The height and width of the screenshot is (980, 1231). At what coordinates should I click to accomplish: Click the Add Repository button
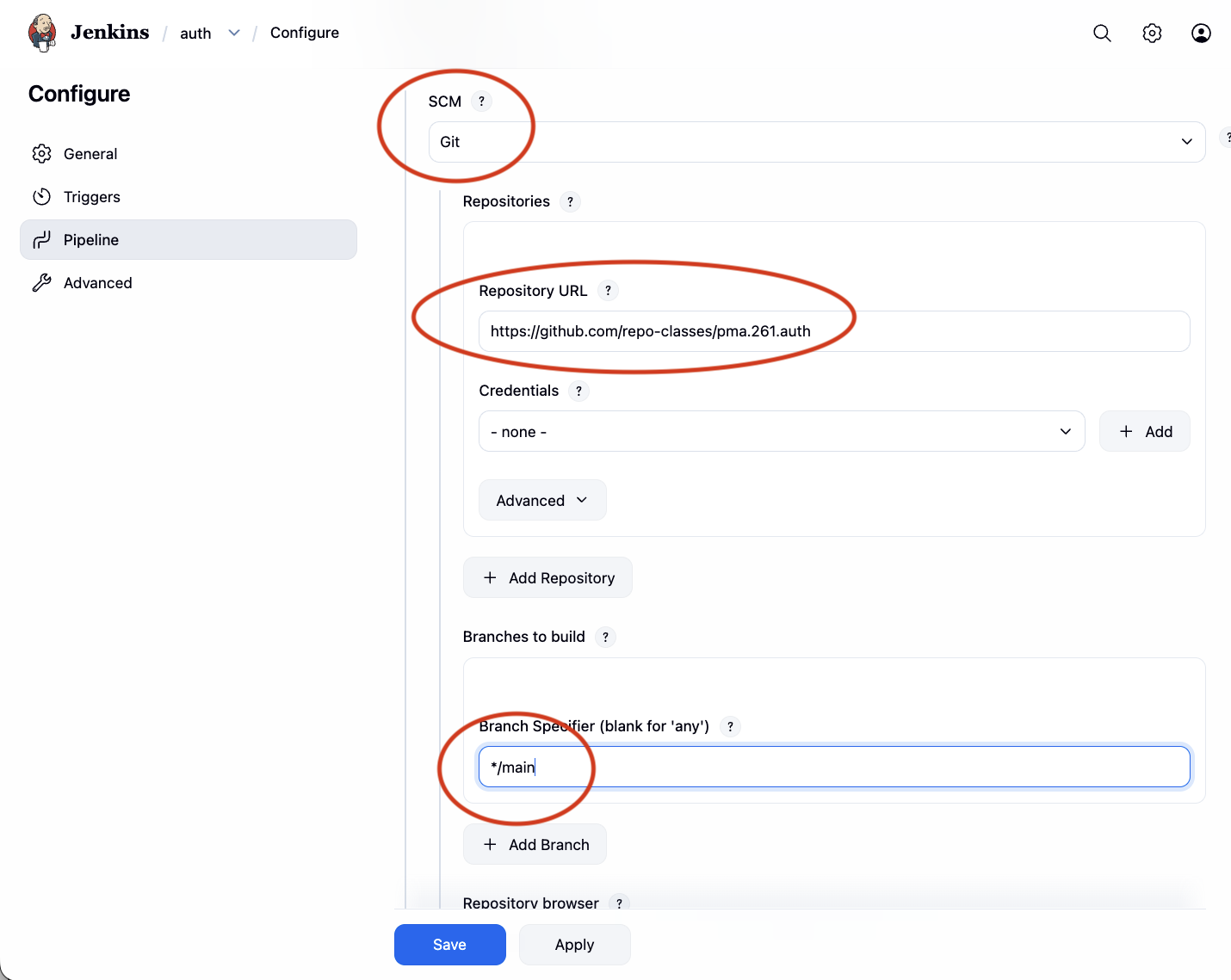547,577
